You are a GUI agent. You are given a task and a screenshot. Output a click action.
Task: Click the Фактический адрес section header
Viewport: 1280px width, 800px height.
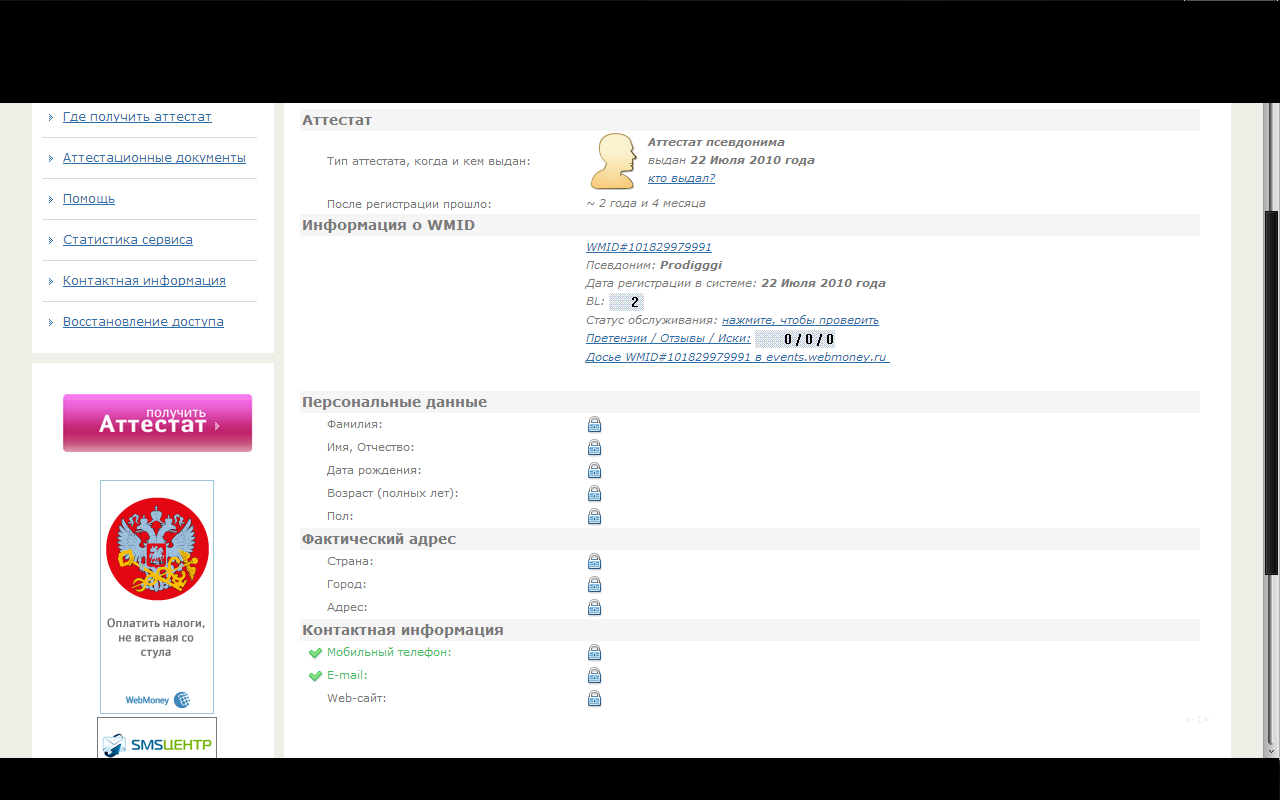click(379, 539)
